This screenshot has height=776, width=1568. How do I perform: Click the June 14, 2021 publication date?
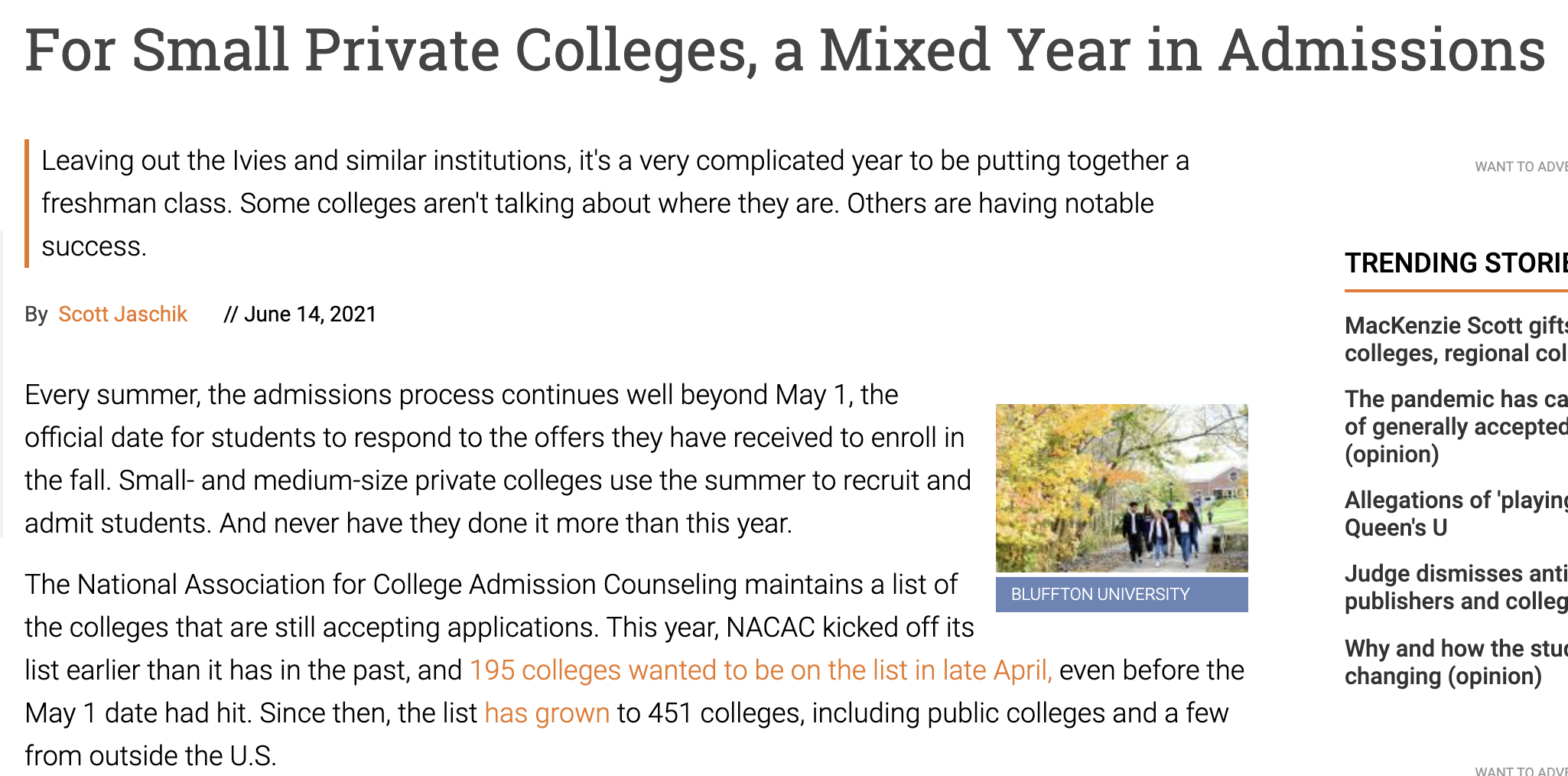coord(310,315)
